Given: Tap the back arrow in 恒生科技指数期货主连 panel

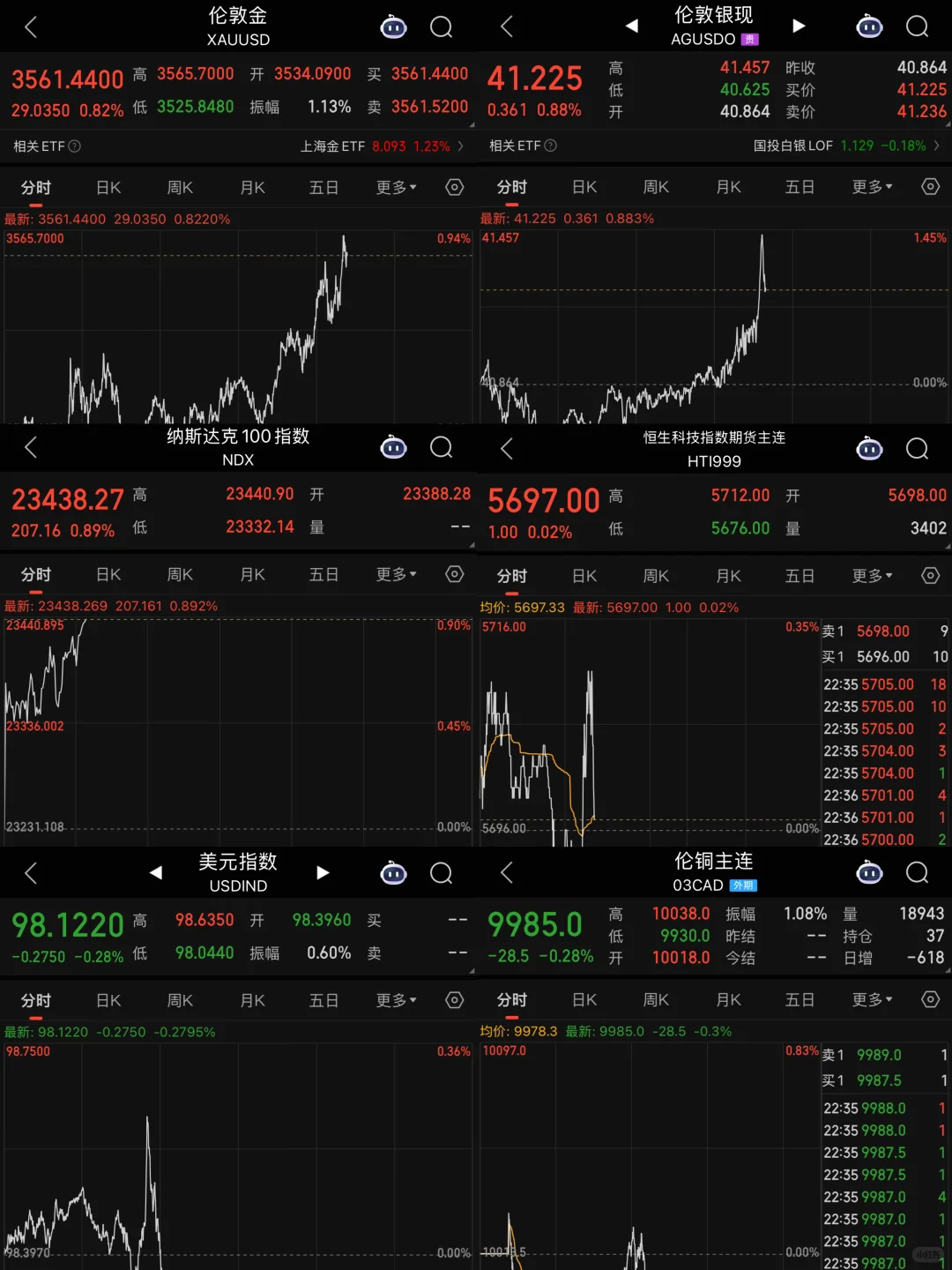Looking at the screenshot, I should 507,449.
